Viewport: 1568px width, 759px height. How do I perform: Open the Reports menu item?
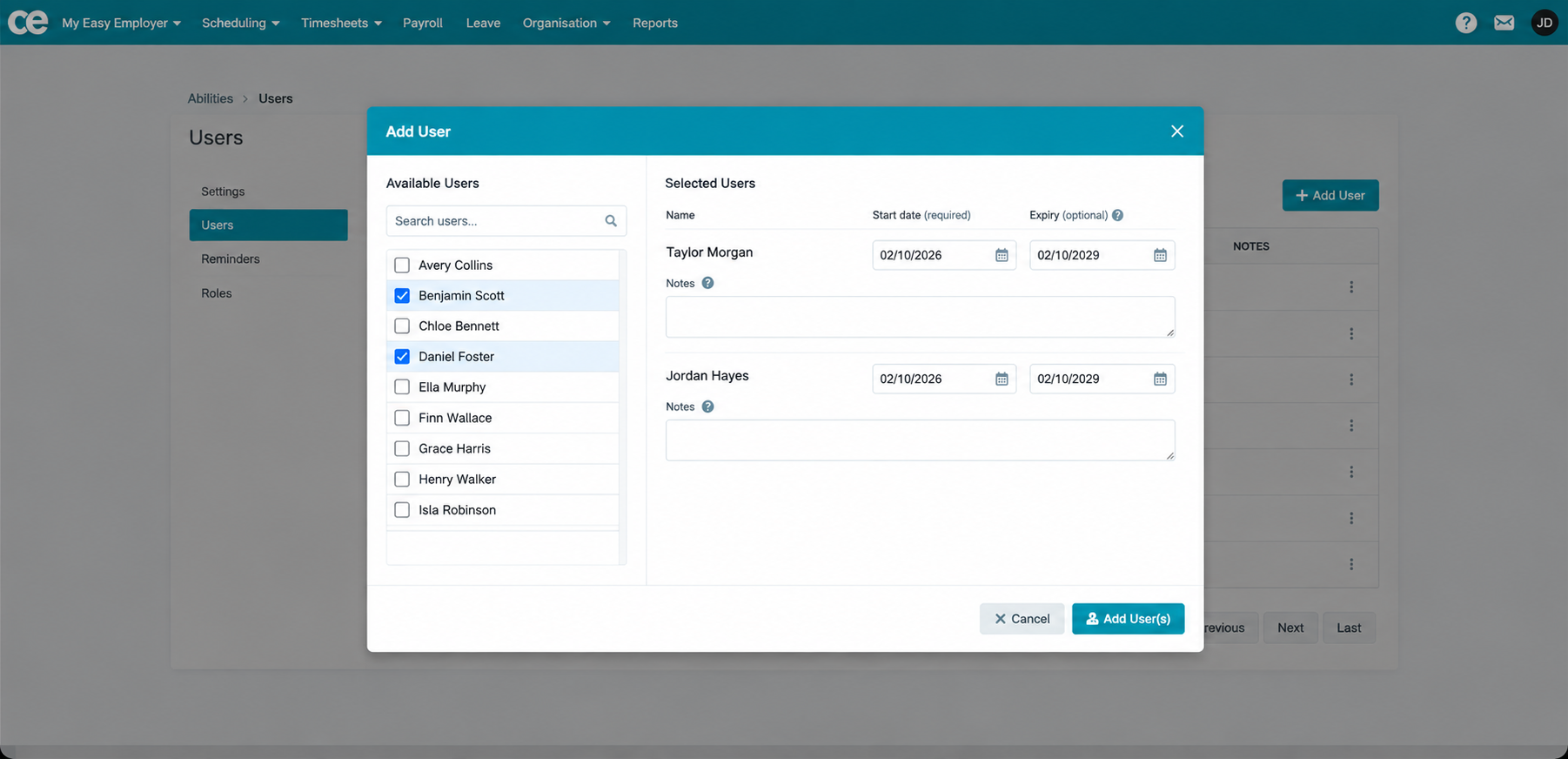[x=655, y=23]
